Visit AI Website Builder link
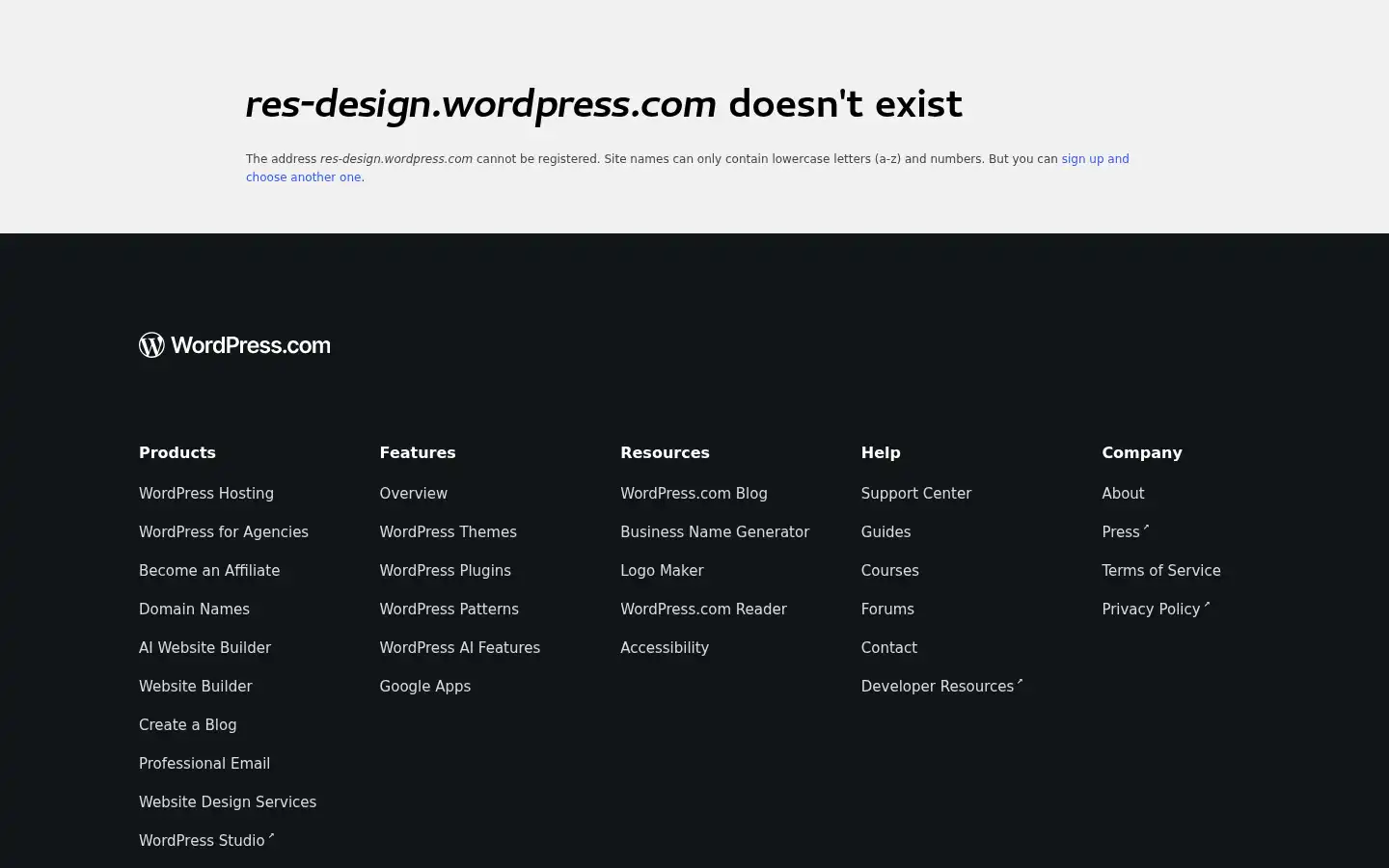Image resolution: width=1389 pixels, height=868 pixels. (204, 648)
